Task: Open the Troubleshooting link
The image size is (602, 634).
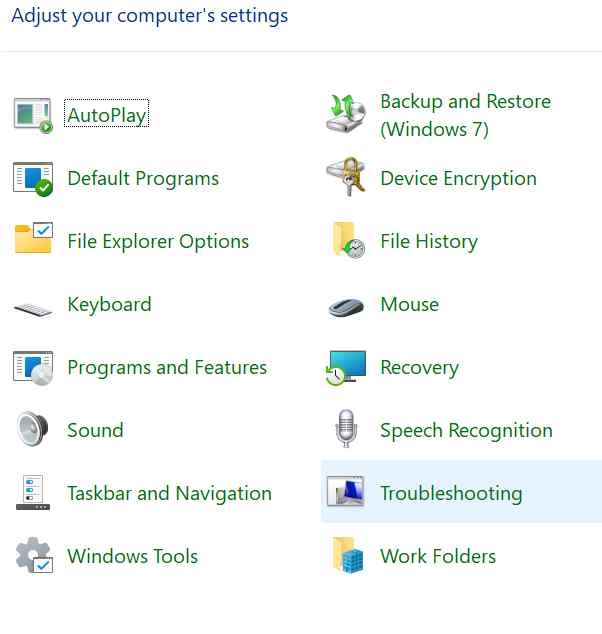Action: tap(451, 493)
